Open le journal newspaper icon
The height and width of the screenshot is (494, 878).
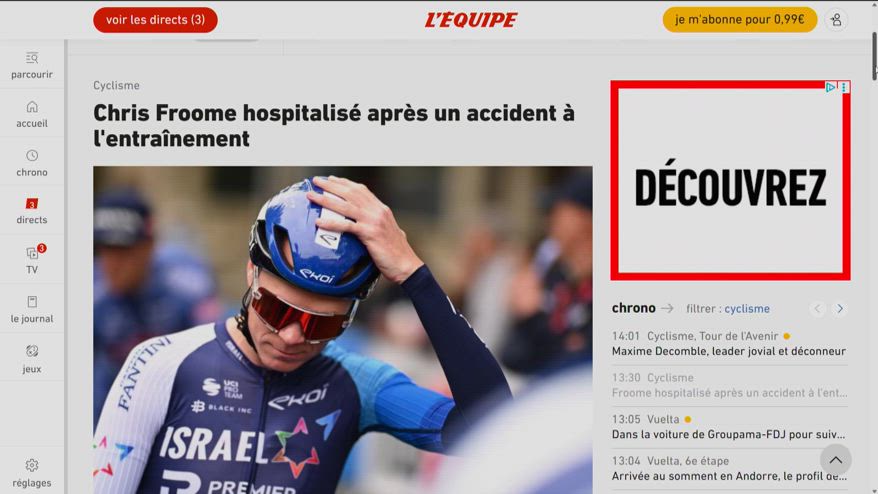(32, 302)
